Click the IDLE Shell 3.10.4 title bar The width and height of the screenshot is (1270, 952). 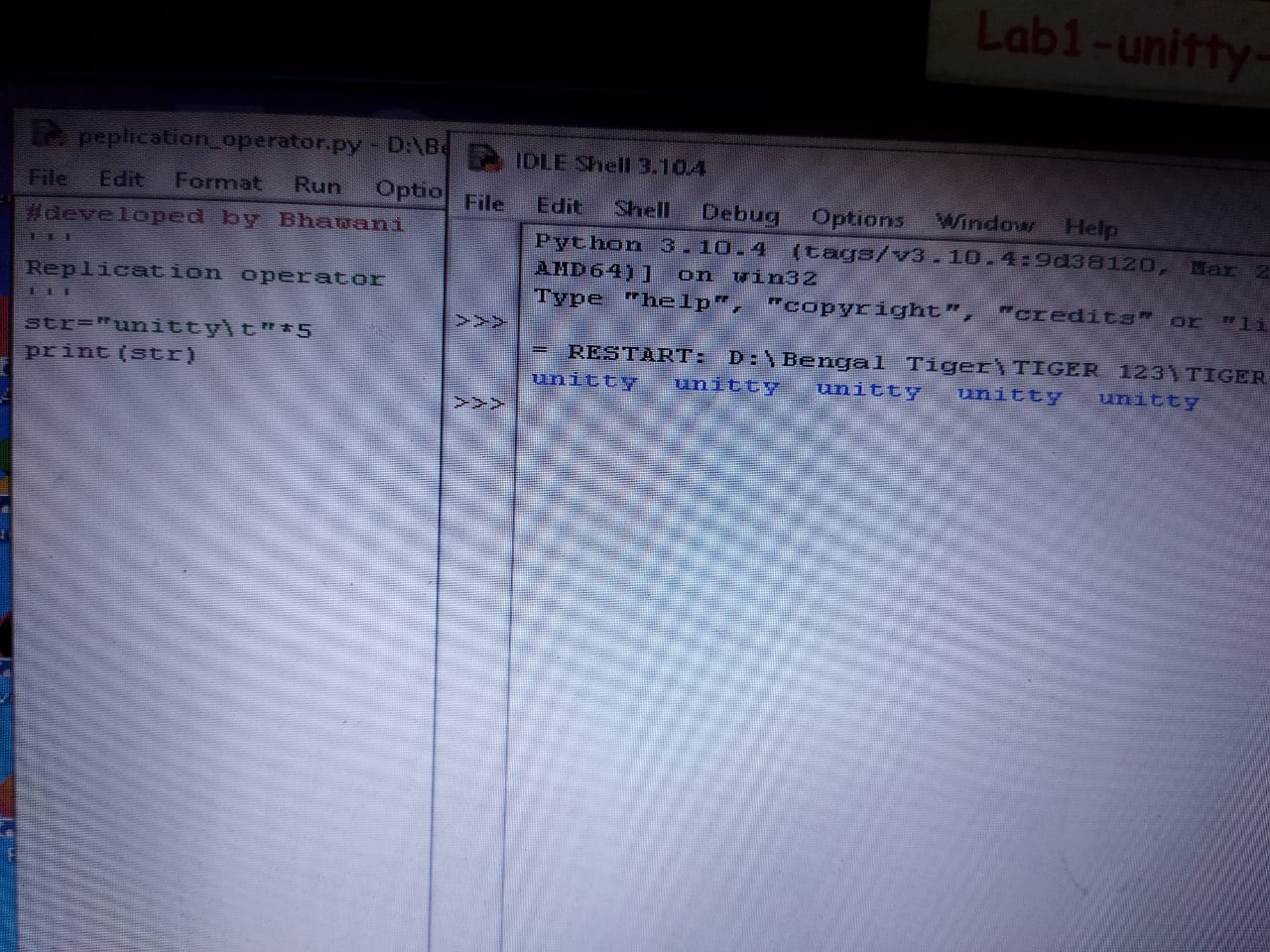point(794,169)
